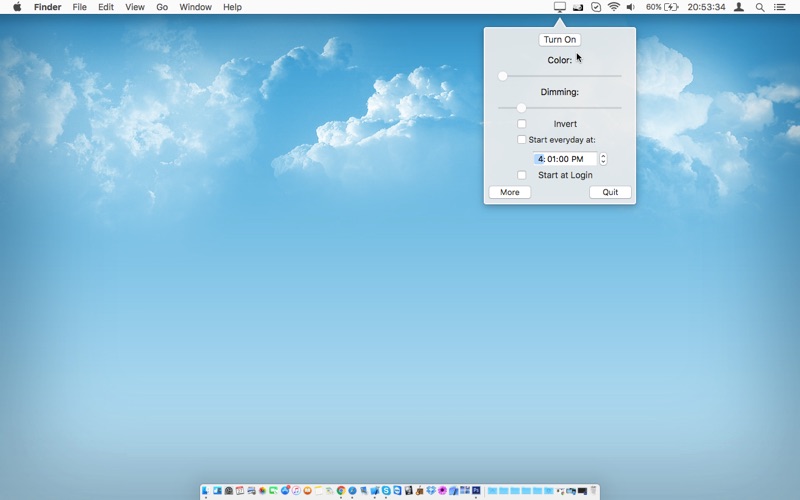
Task: Open the user account menu icon
Action: click(x=739, y=7)
